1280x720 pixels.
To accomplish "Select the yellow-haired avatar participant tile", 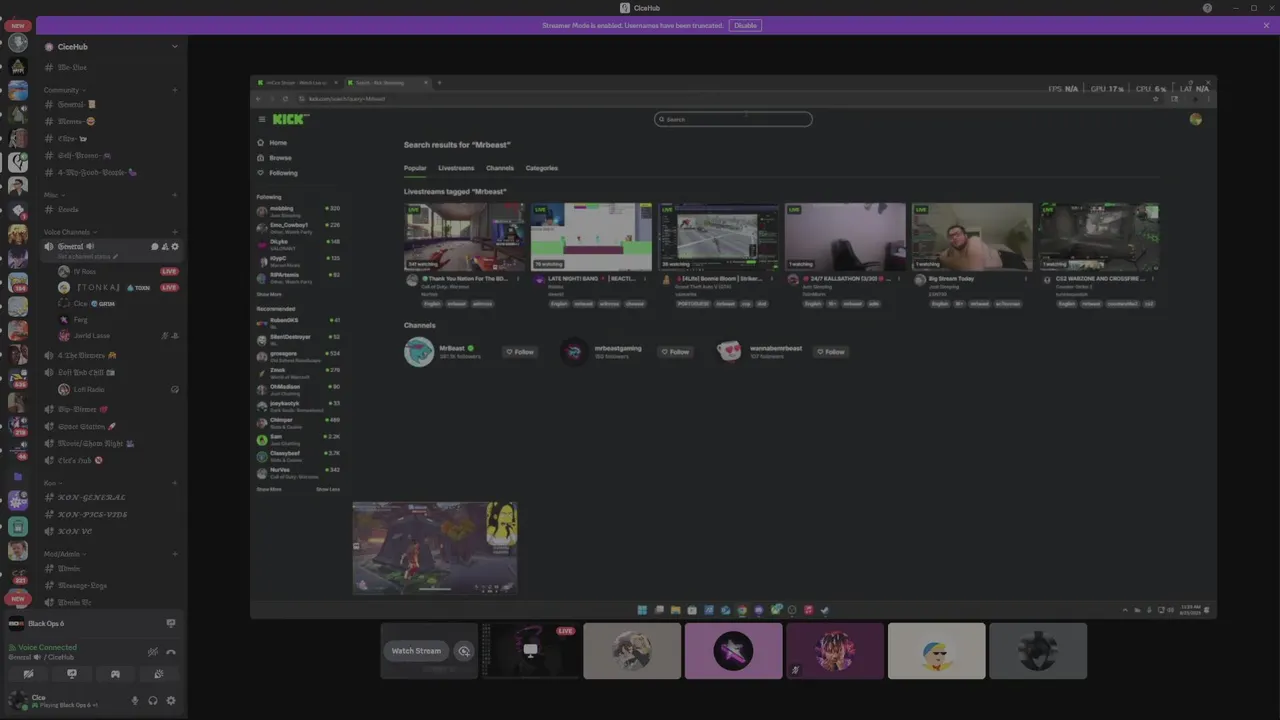I will click(936, 651).
